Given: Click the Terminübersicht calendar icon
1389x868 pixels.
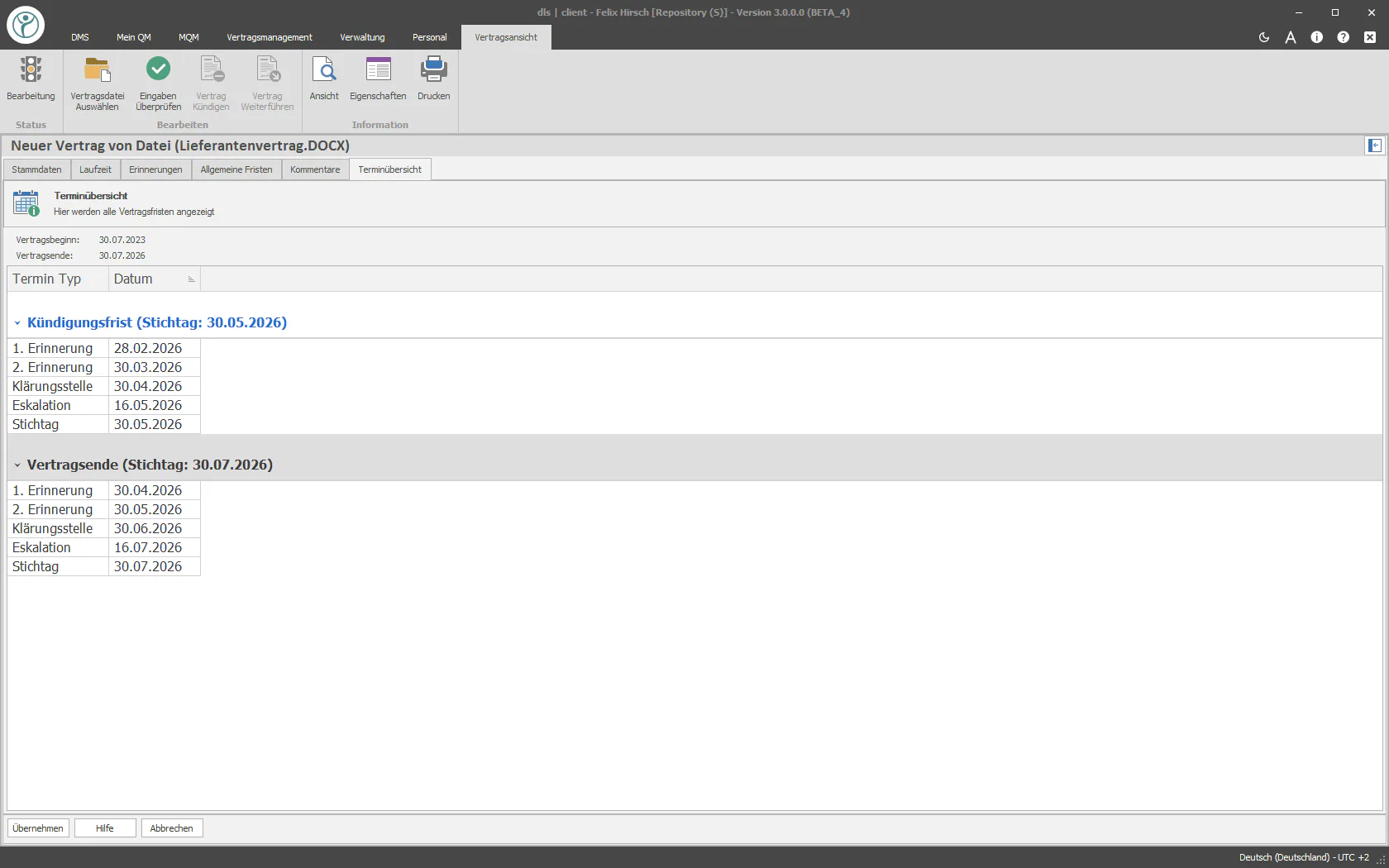Looking at the screenshot, I should [x=26, y=203].
